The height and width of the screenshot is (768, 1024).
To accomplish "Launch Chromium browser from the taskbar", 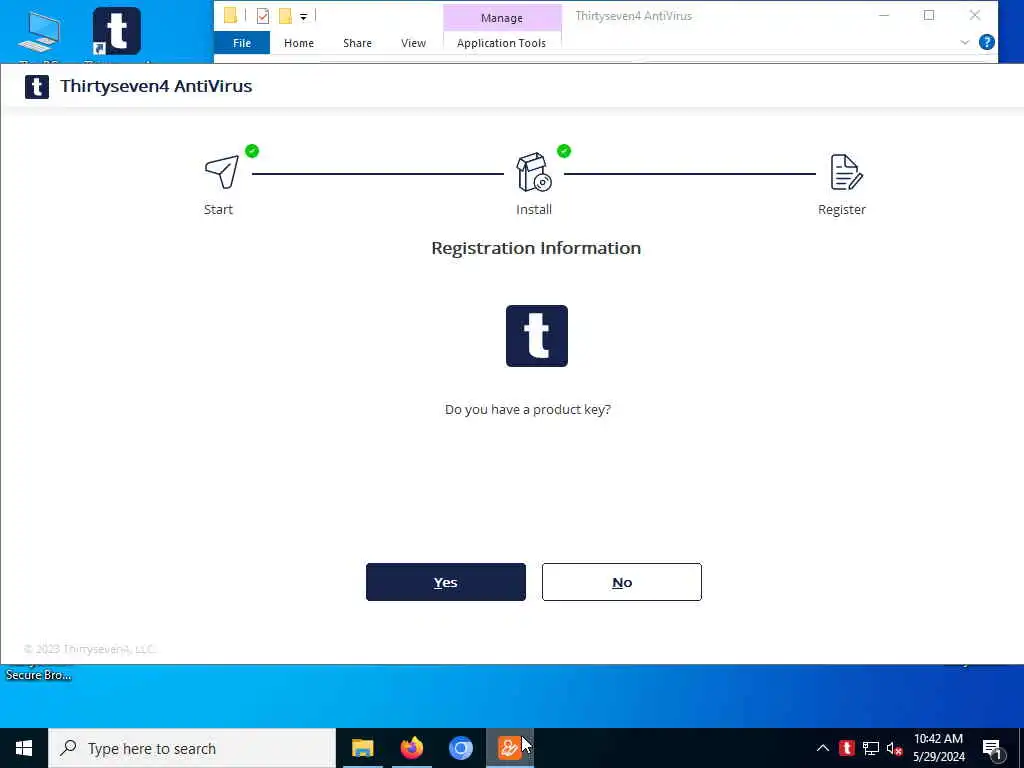I will click(460, 748).
